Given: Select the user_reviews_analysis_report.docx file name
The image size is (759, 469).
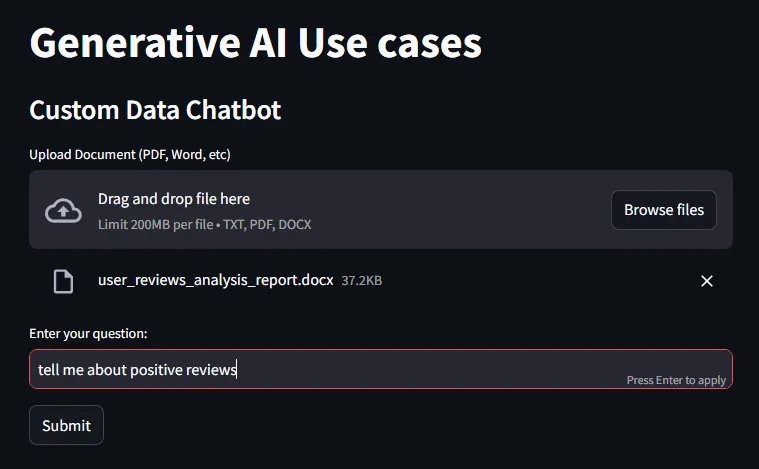Looking at the screenshot, I should click(215, 280).
